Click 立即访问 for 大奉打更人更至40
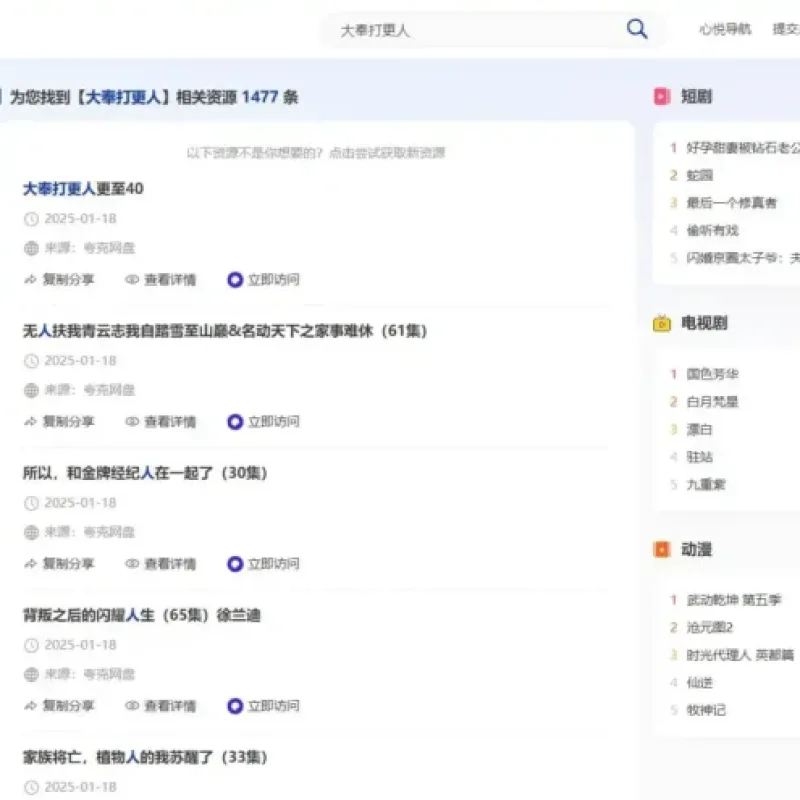The width and height of the screenshot is (800, 800). [x=273, y=280]
